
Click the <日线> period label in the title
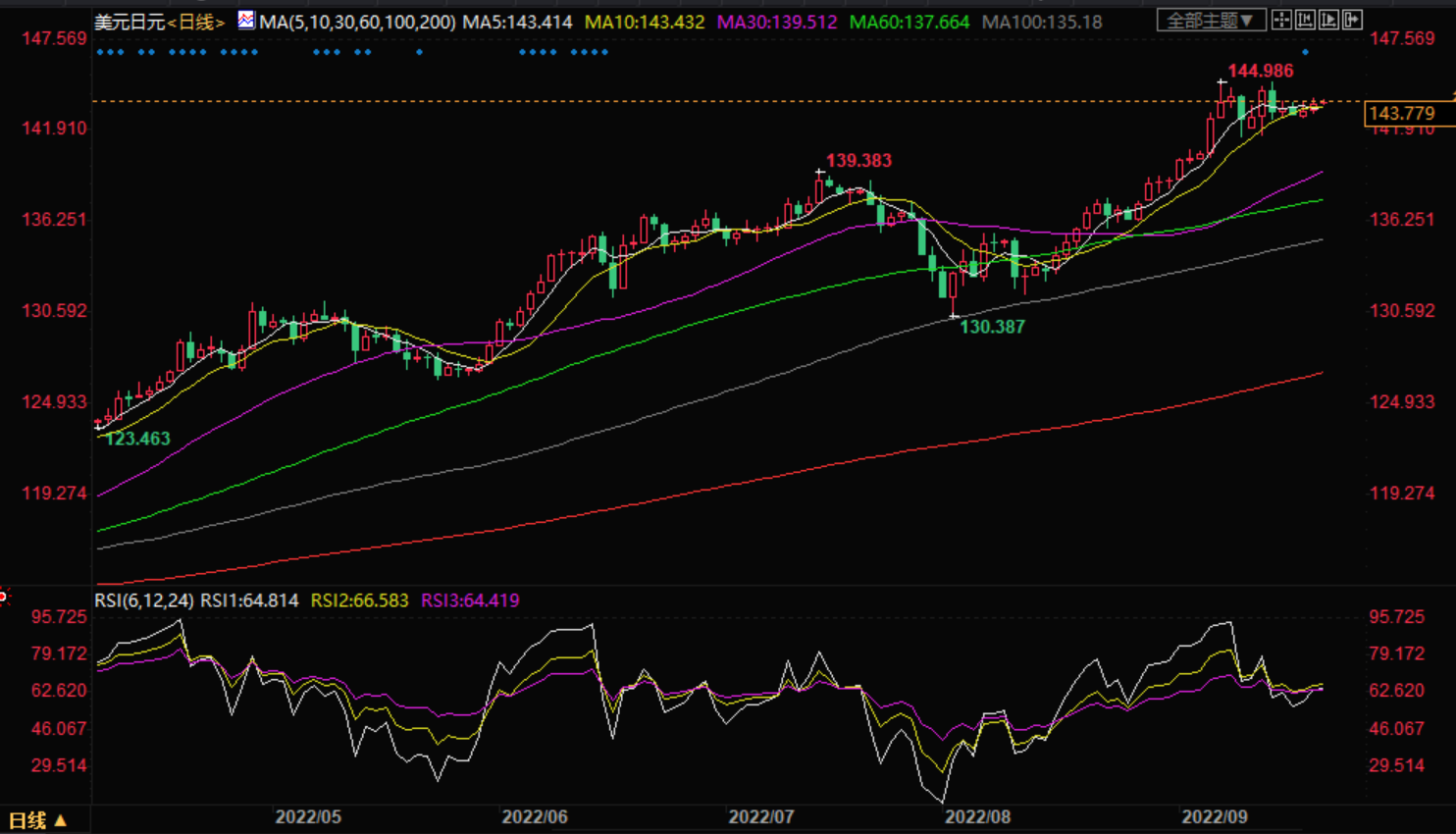[196, 22]
